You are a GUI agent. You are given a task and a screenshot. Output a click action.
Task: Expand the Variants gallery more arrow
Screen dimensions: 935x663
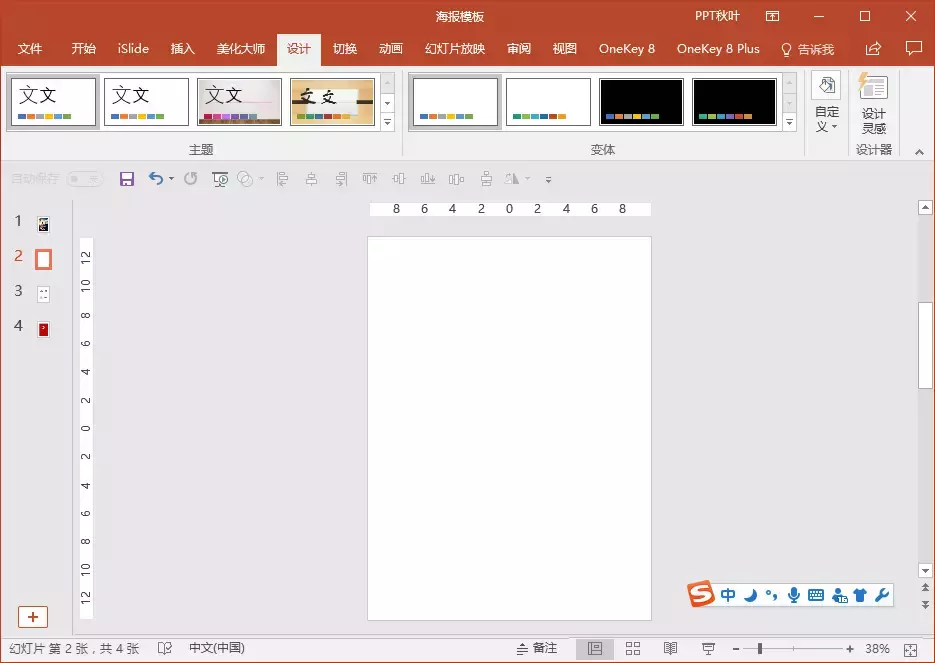click(x=790, y=122)
